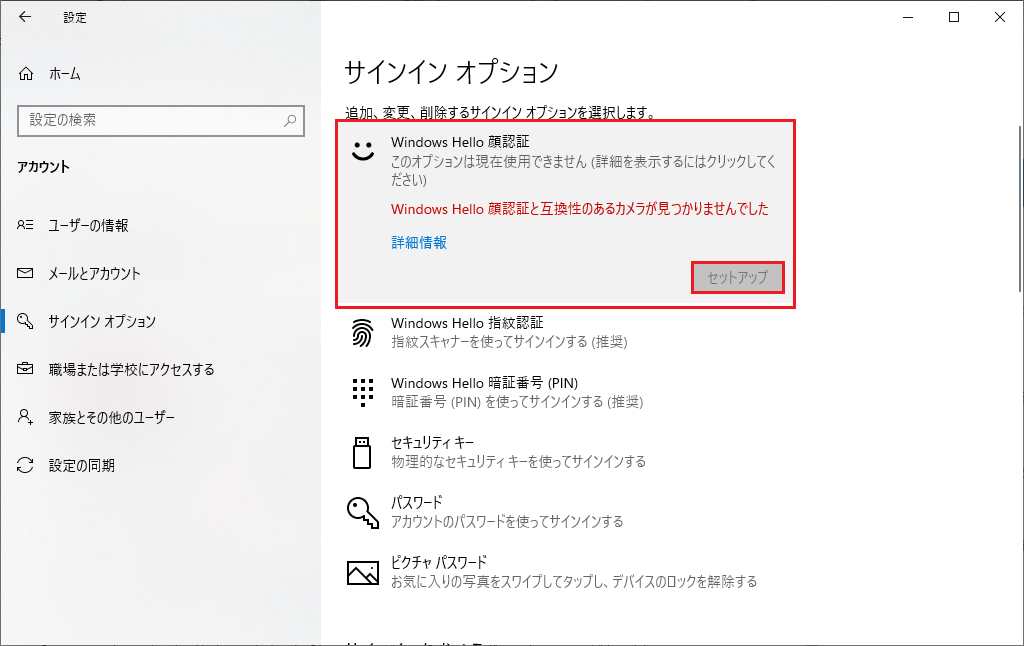Click the password key icon
1024x646 pixels.
tap(362, 512)
